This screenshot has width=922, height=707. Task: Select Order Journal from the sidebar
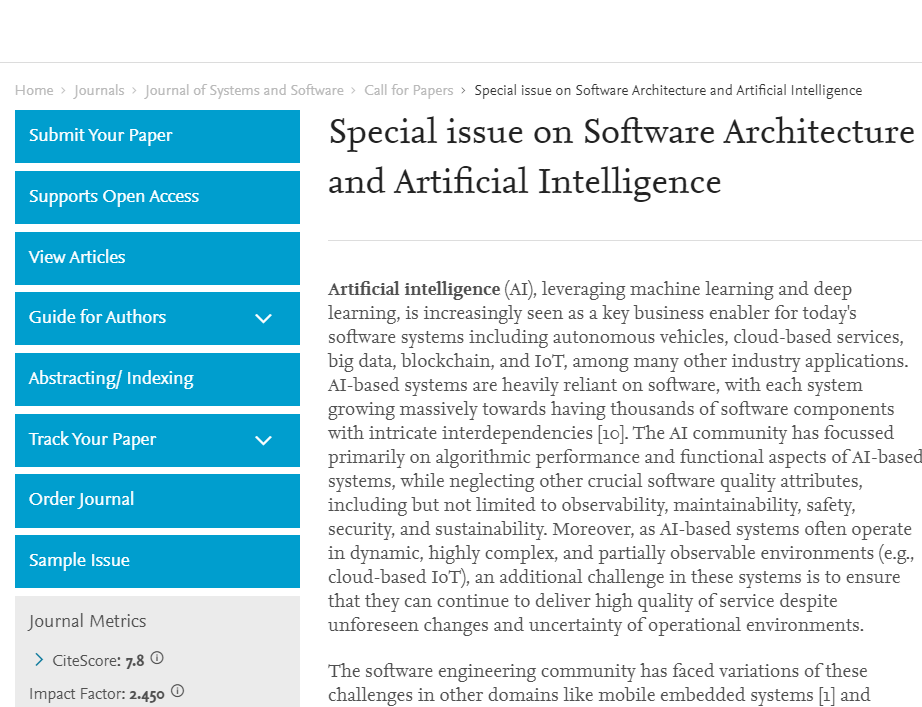coord(83,500)
